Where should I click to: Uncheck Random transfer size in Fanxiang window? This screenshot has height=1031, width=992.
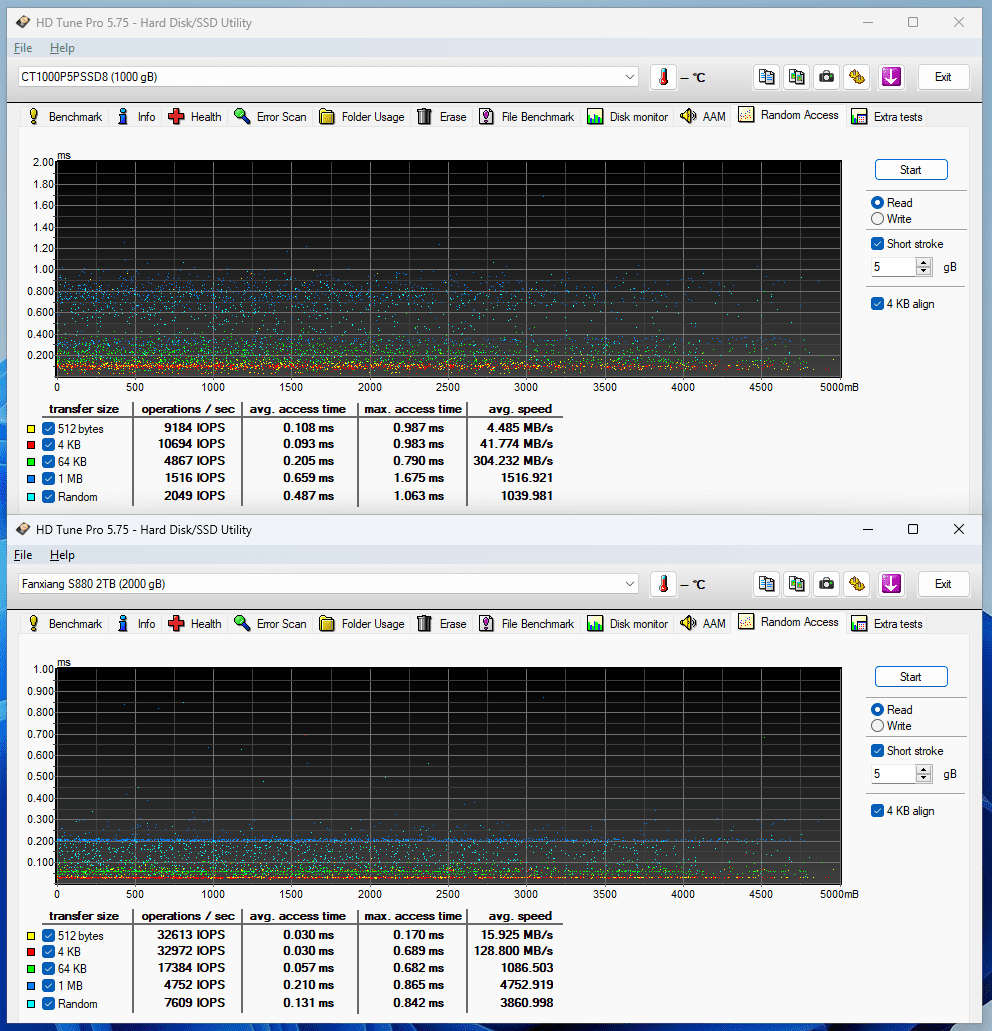pyautogui.click(x=48, y=1004)
